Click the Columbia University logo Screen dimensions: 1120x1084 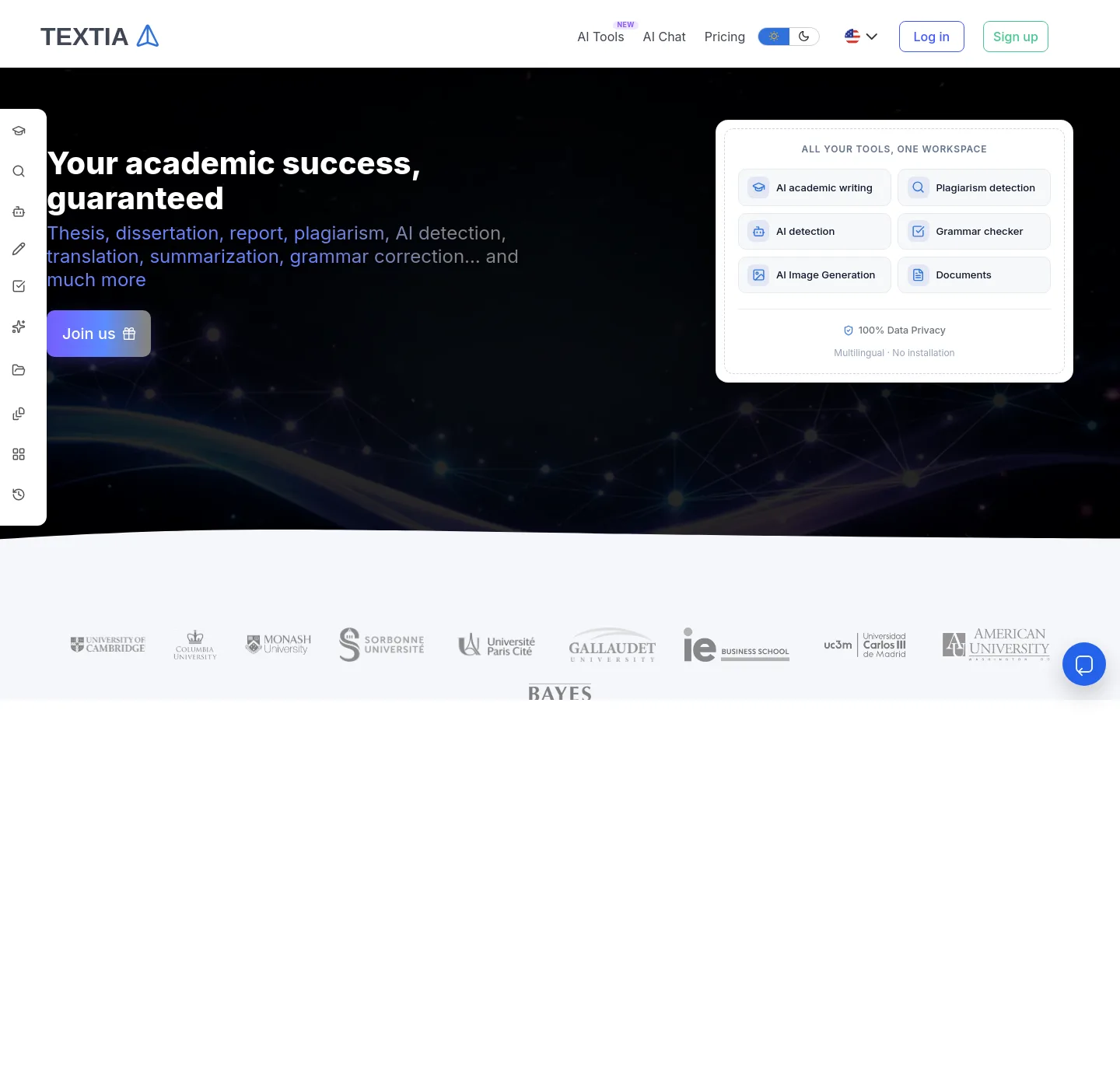click(x=195, y=645)
